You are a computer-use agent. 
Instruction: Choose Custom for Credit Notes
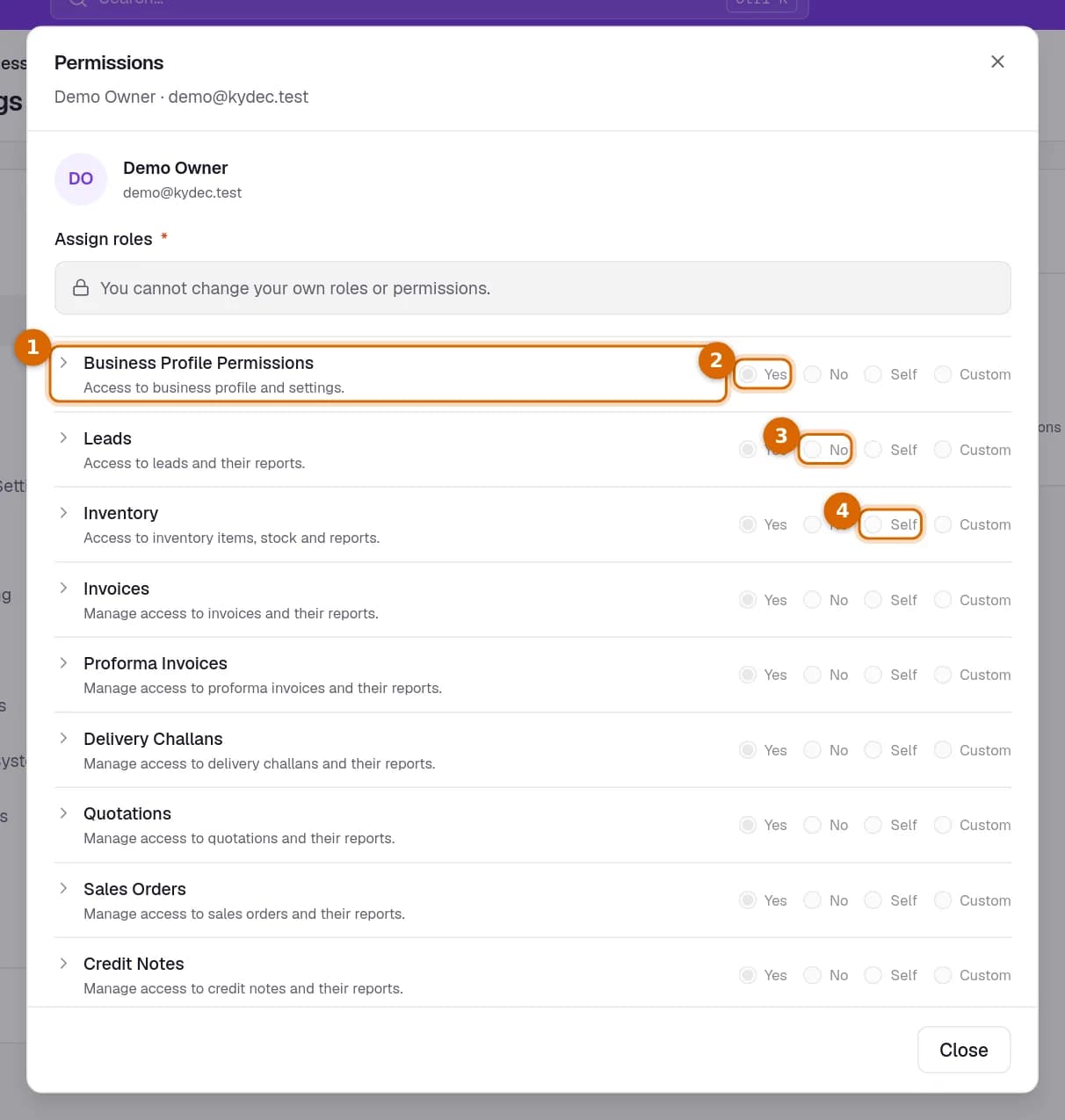click(x=943, y=975)
